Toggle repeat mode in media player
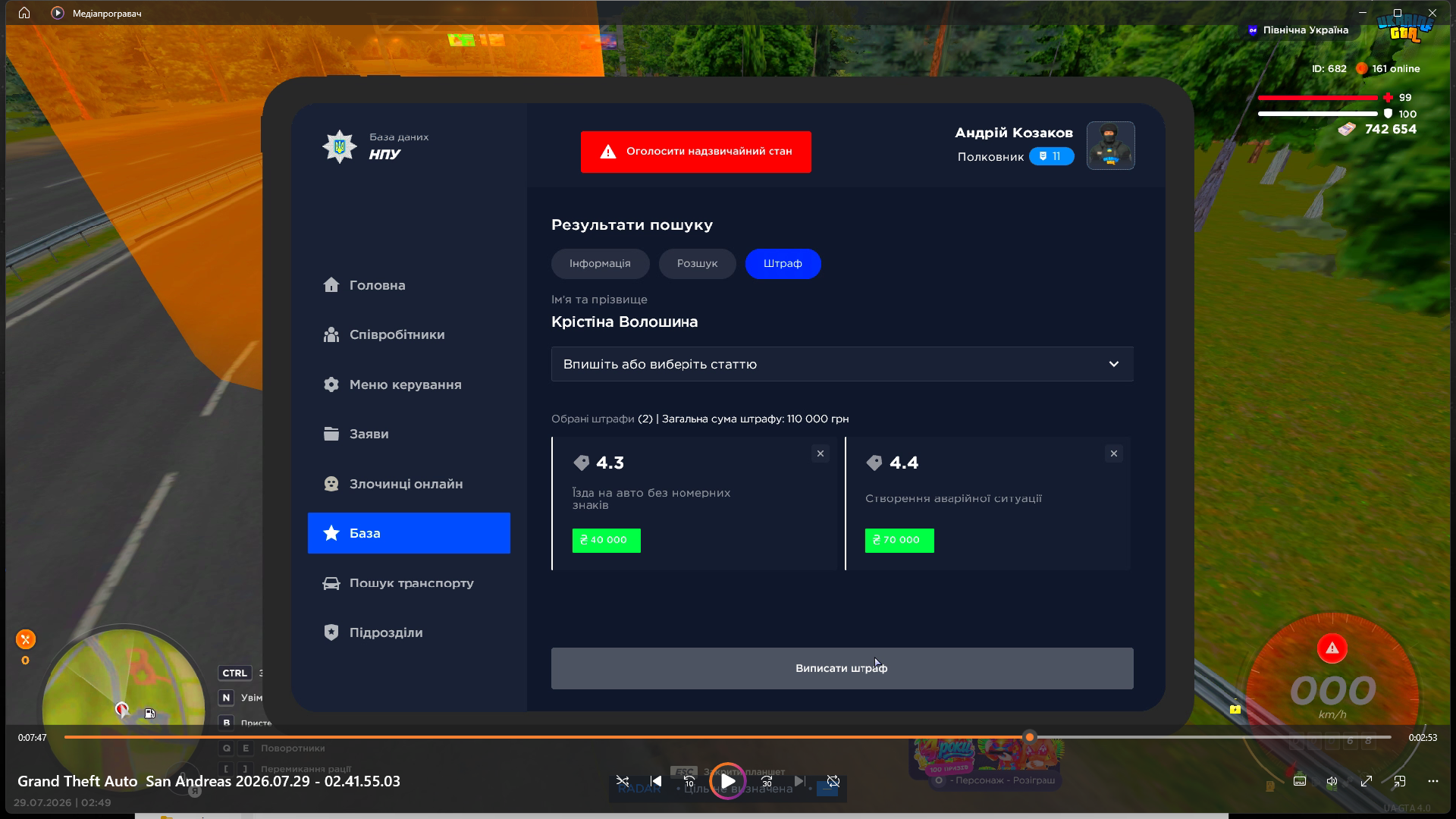The image size is (1456, 819). point(833,781)
